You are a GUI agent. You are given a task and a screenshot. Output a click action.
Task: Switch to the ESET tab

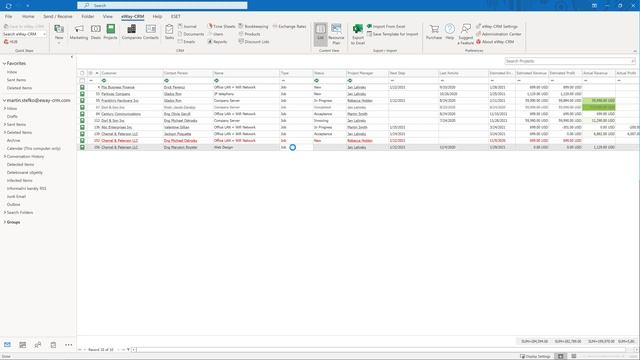click(x=176, y=16)
